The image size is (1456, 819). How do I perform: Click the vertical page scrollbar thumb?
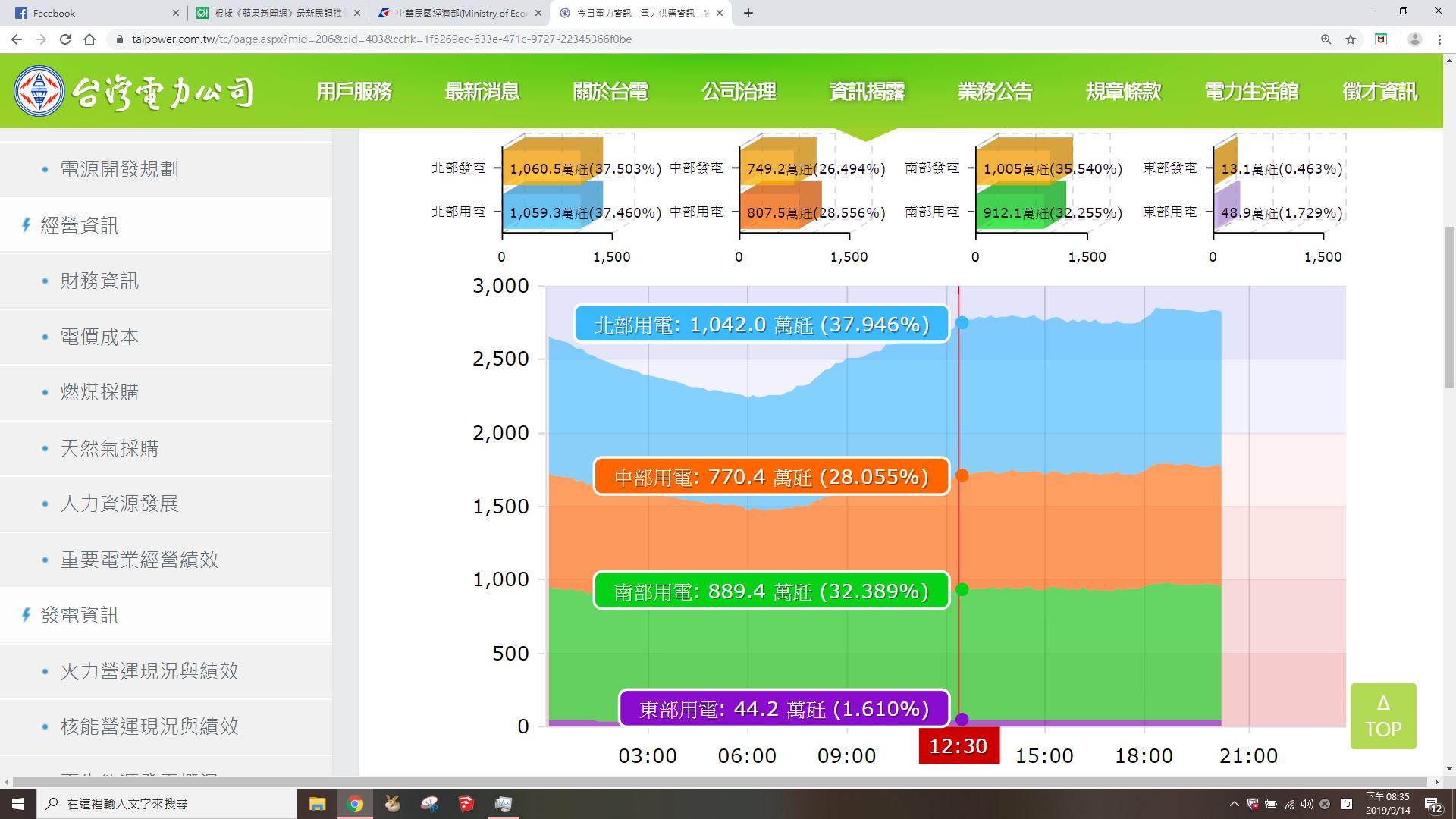click(x=1449, y=307)
